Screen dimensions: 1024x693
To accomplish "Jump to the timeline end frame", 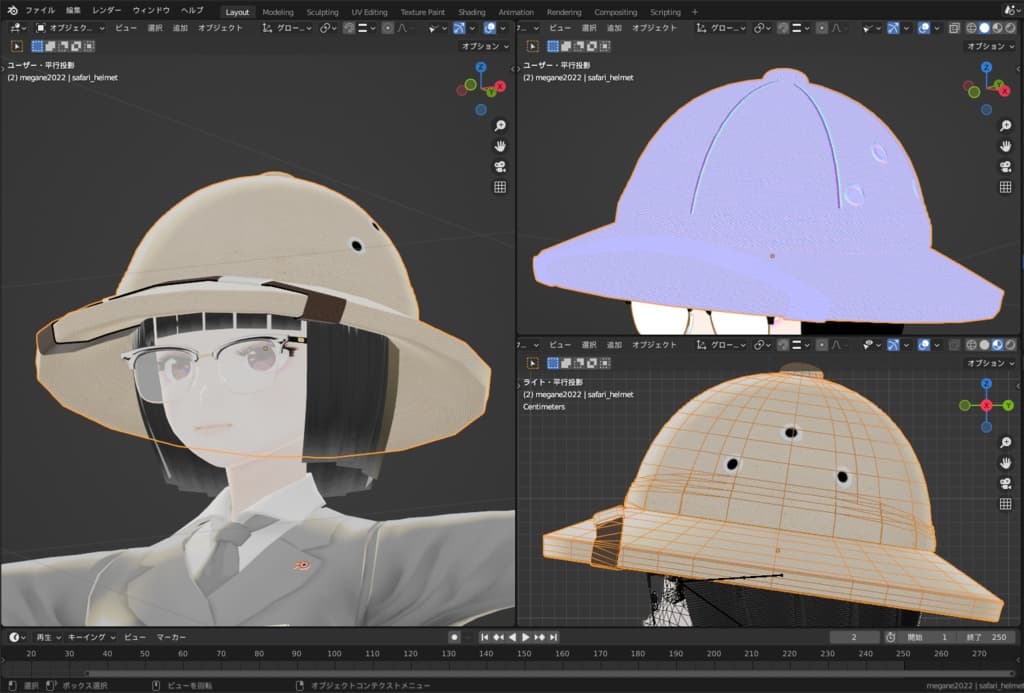I will (554, 637).
